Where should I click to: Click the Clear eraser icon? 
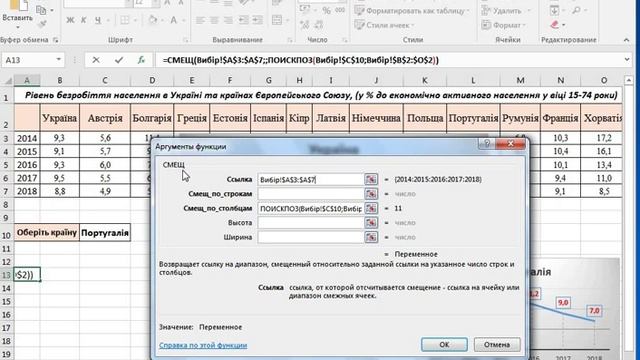click(x=554, y=25)
